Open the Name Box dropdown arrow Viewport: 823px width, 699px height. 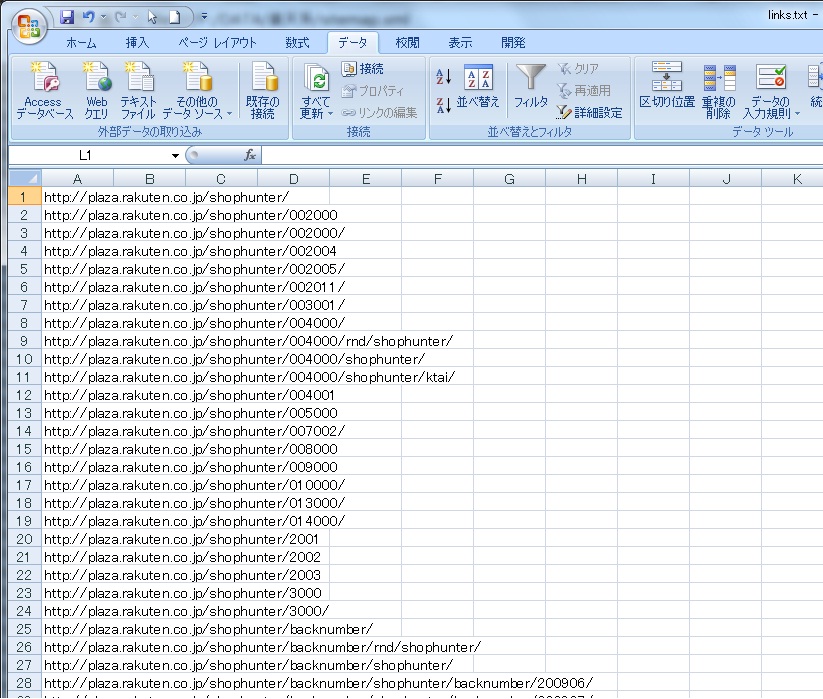pyautogui.click(x=175, y=156)
